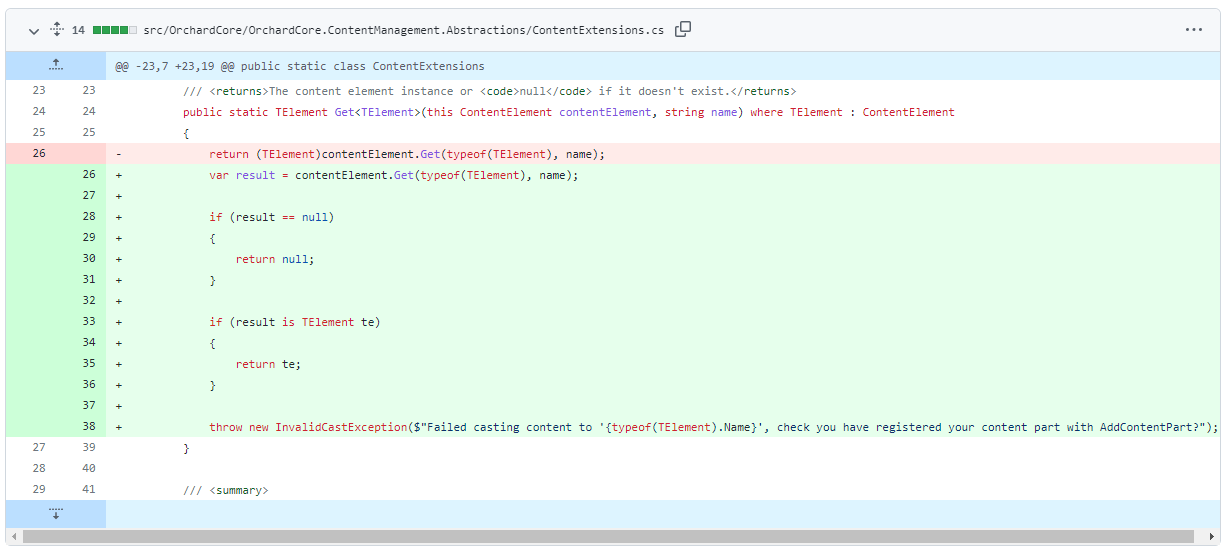Select the throw new InvalidCastException line

click(714, 427)
